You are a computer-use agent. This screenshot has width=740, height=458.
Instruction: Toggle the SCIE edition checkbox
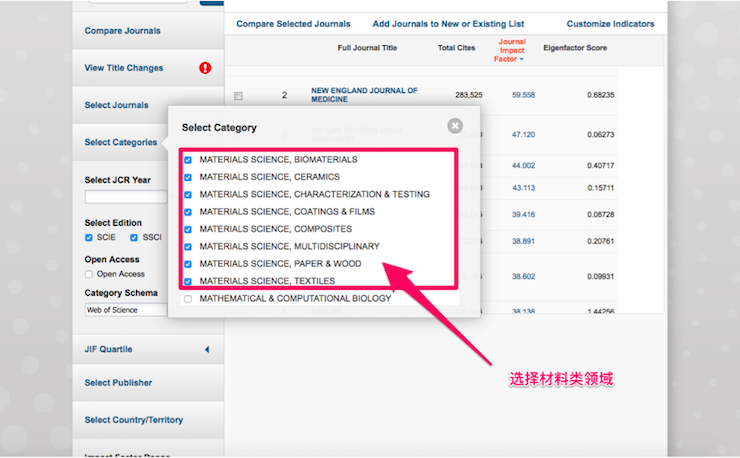pyautogui.click(x=89, y=237)
